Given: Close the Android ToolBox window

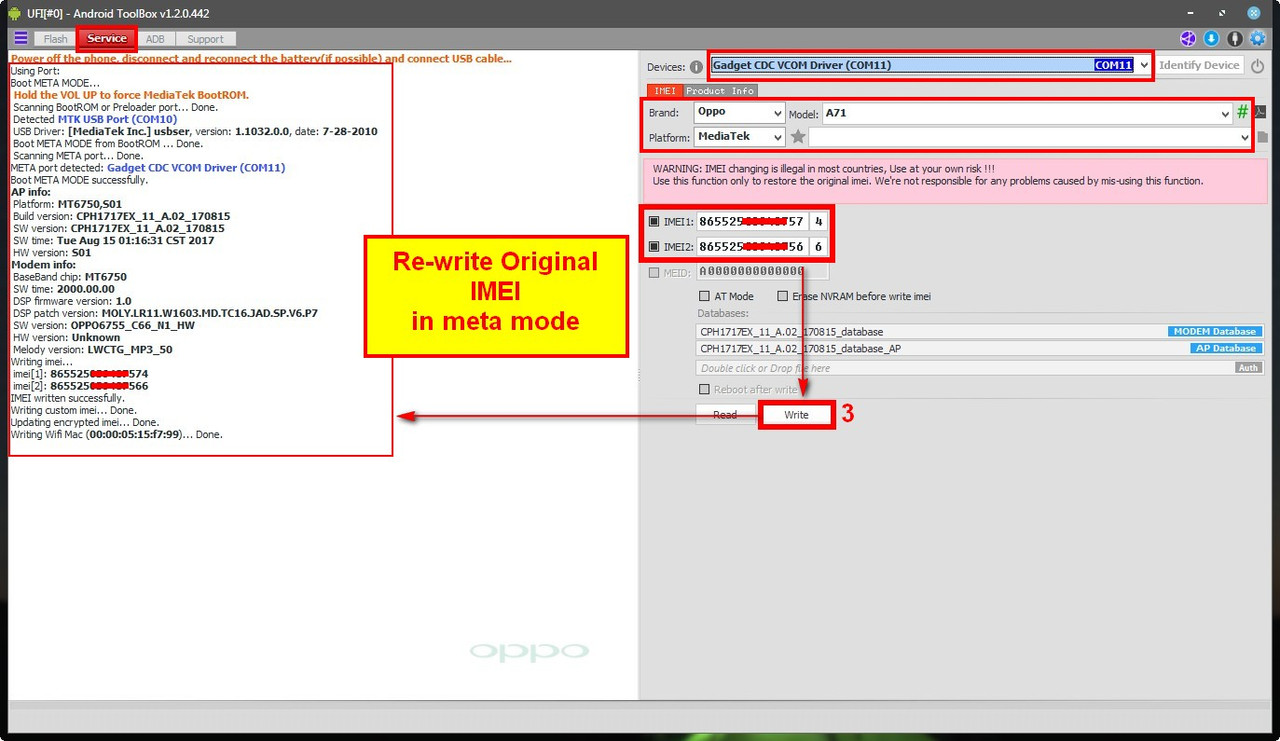Looking at the screenshot, I should (x=1254, y=12).
